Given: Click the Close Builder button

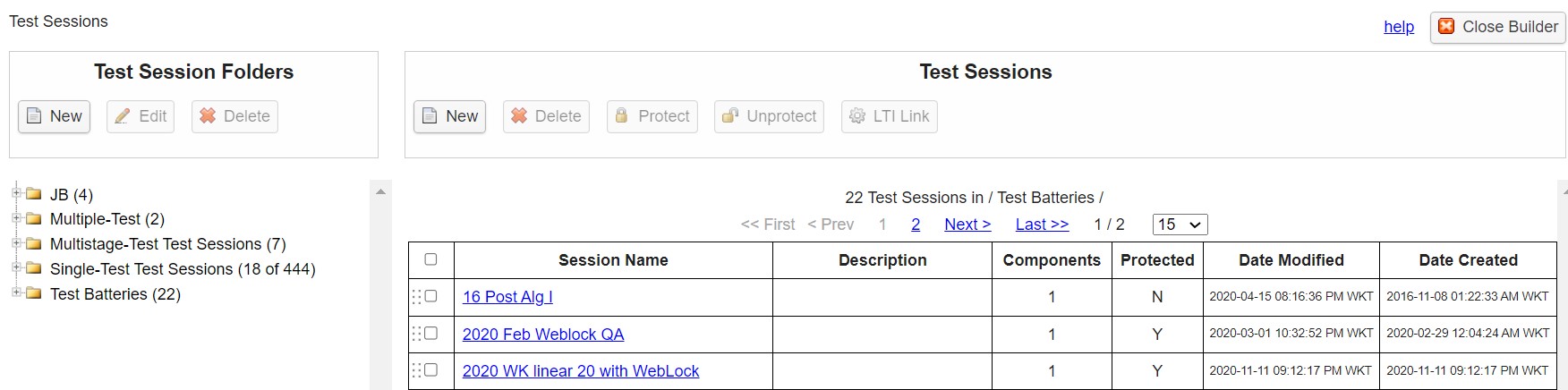Looking at the screenshot, I should pos(1497,27).
